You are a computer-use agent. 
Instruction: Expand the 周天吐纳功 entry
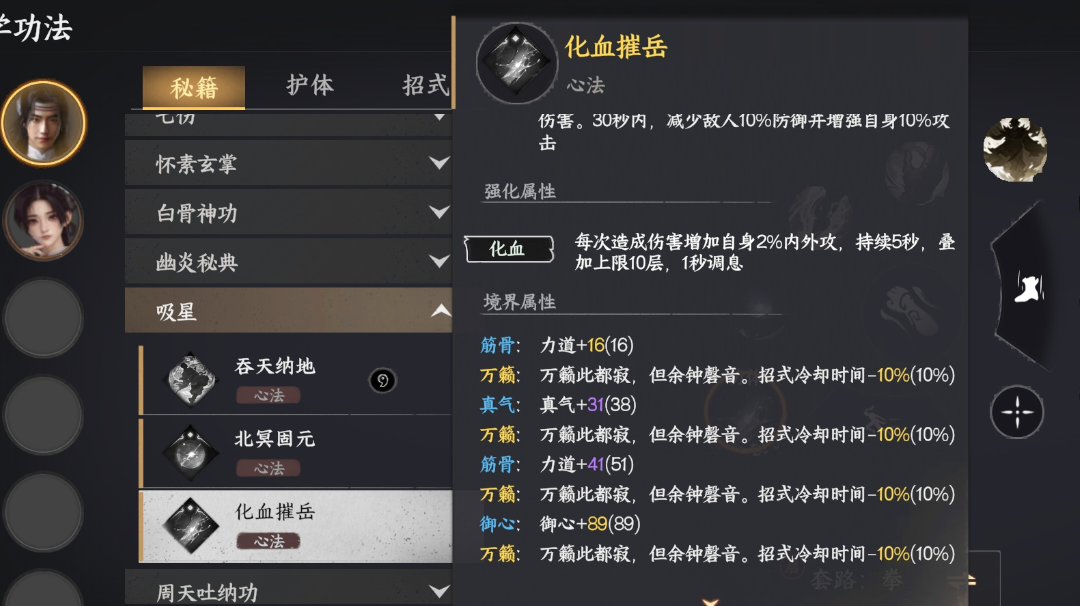288,589
